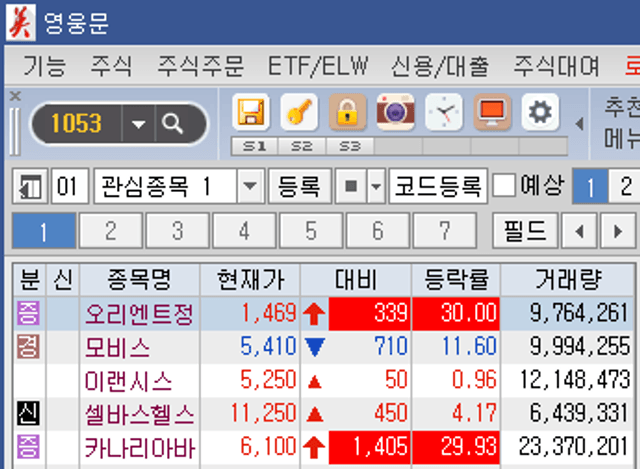This screenshot has width=640, height=469.
Task: Select watchlist tab 4
Action: [x=244, y=231]
